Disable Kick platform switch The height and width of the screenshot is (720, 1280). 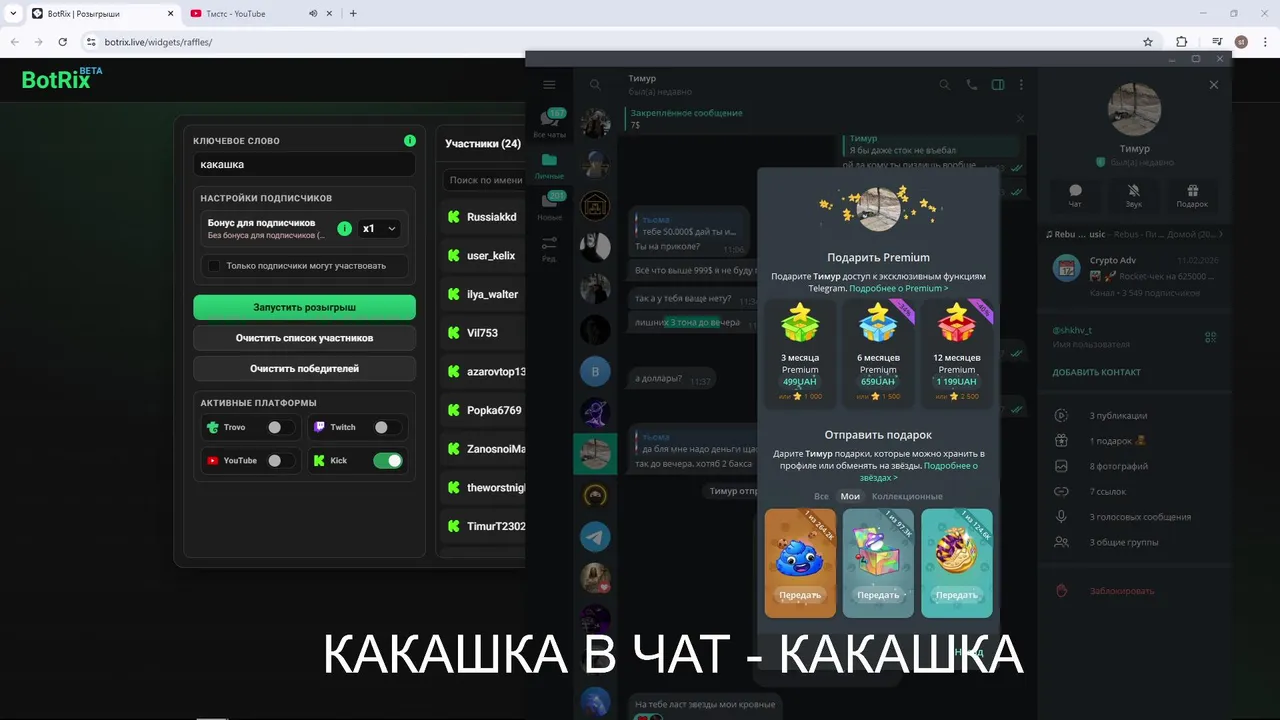[x=388, y=461]
